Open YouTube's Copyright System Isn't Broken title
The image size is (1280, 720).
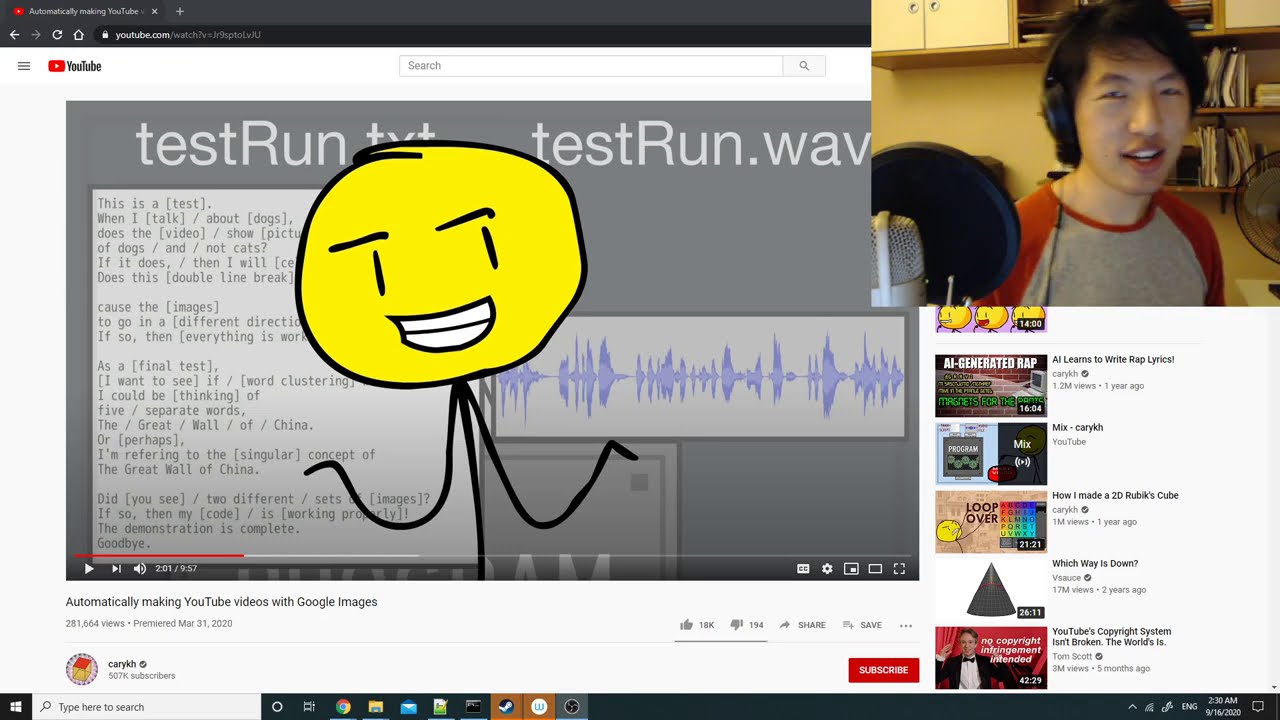(1111, 637)
